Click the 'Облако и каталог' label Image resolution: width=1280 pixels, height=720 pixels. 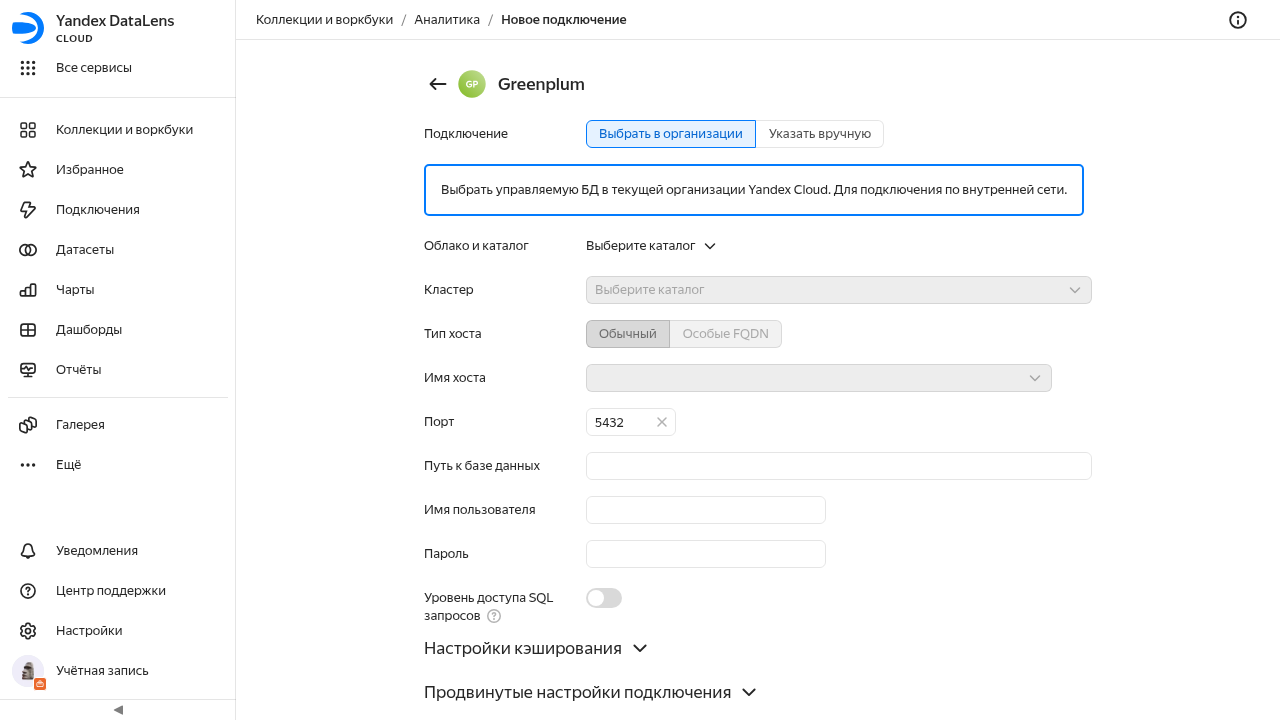[x=476, y=246]
